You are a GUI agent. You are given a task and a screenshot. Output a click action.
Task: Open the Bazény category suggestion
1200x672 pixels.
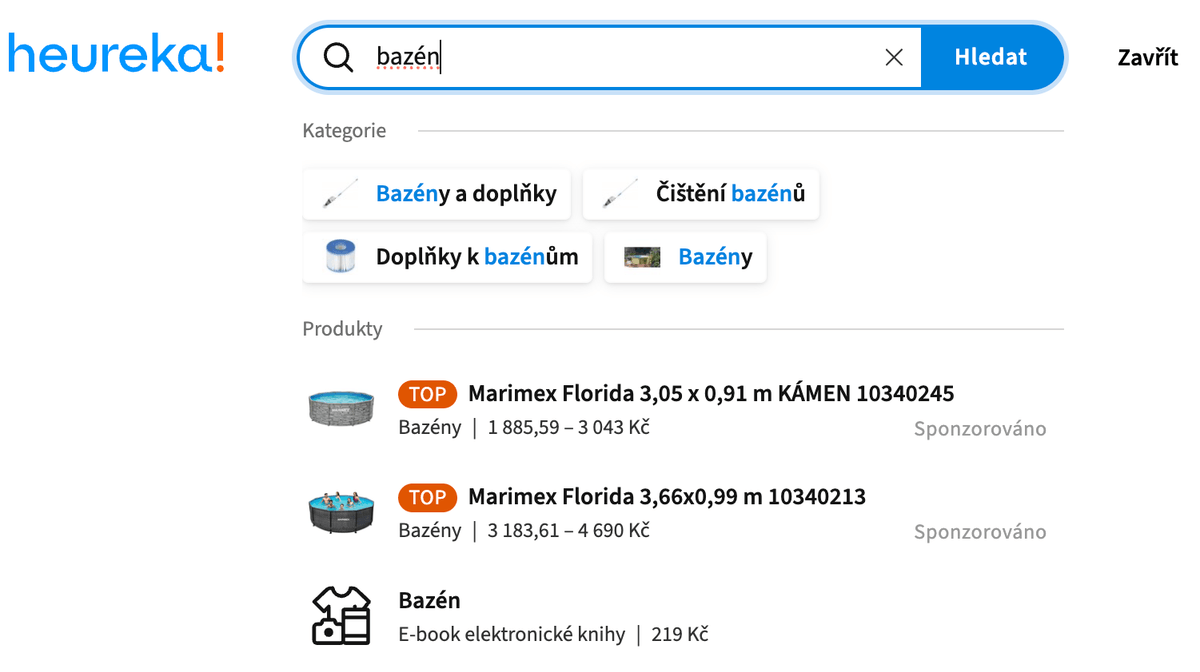(x=686, y=257)
